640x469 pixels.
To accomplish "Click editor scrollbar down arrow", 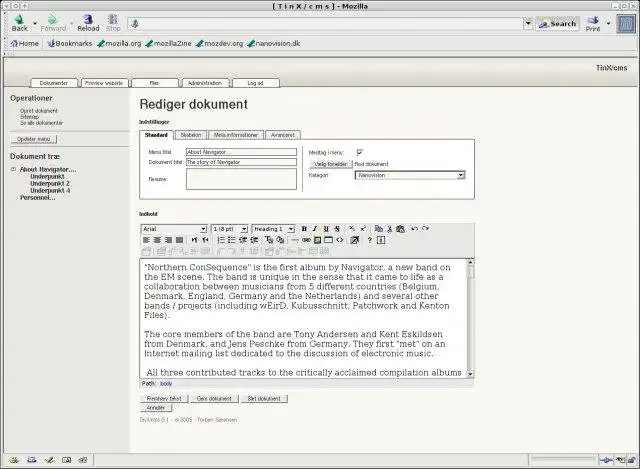I will coord(470,373).
